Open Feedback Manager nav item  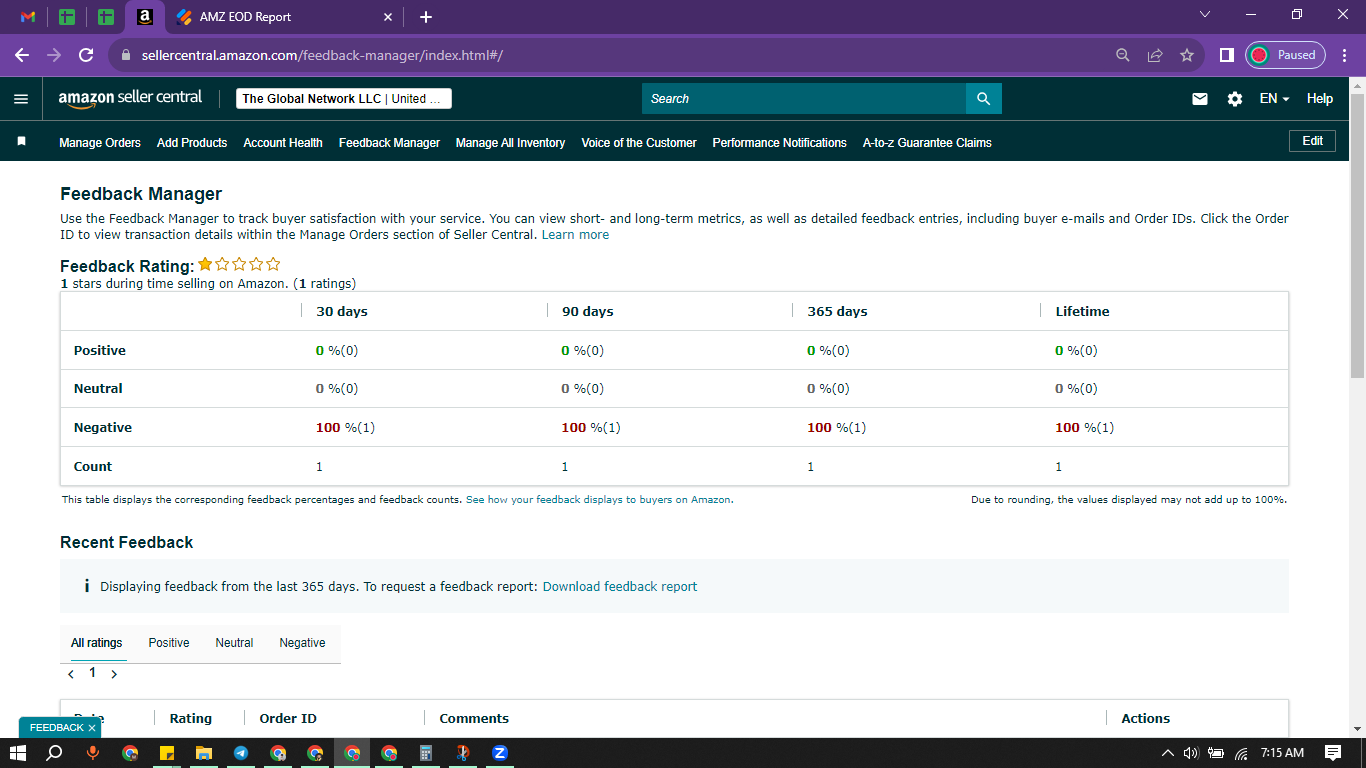(389, 143)
